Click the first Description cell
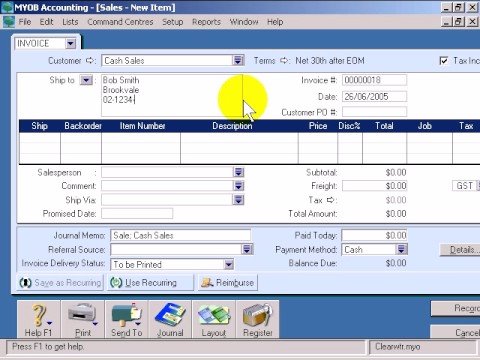The width and height of the screenshot is (480, 360). (x=239, y=138)
